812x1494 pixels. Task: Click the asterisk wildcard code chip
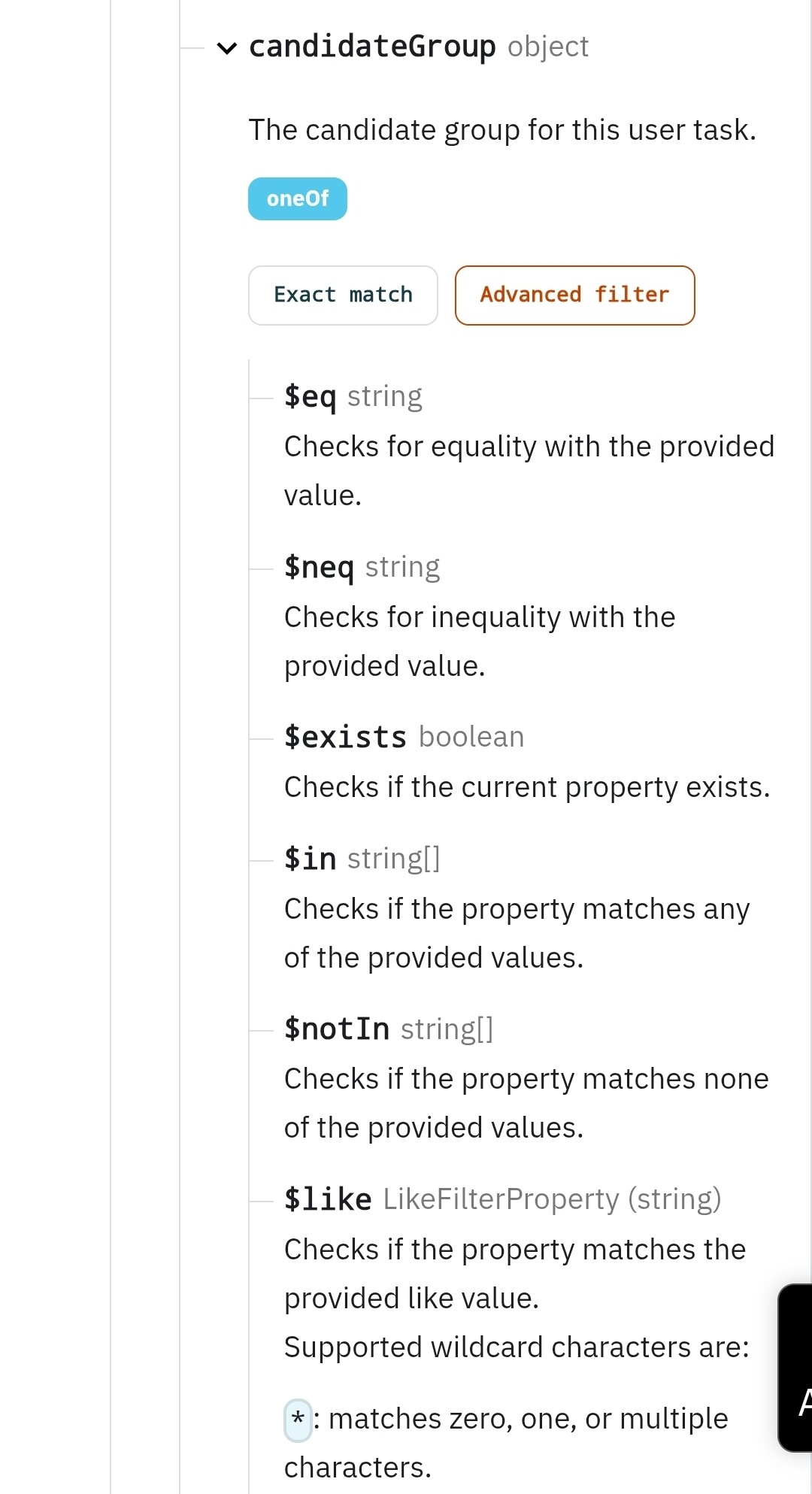point(298,1420)
